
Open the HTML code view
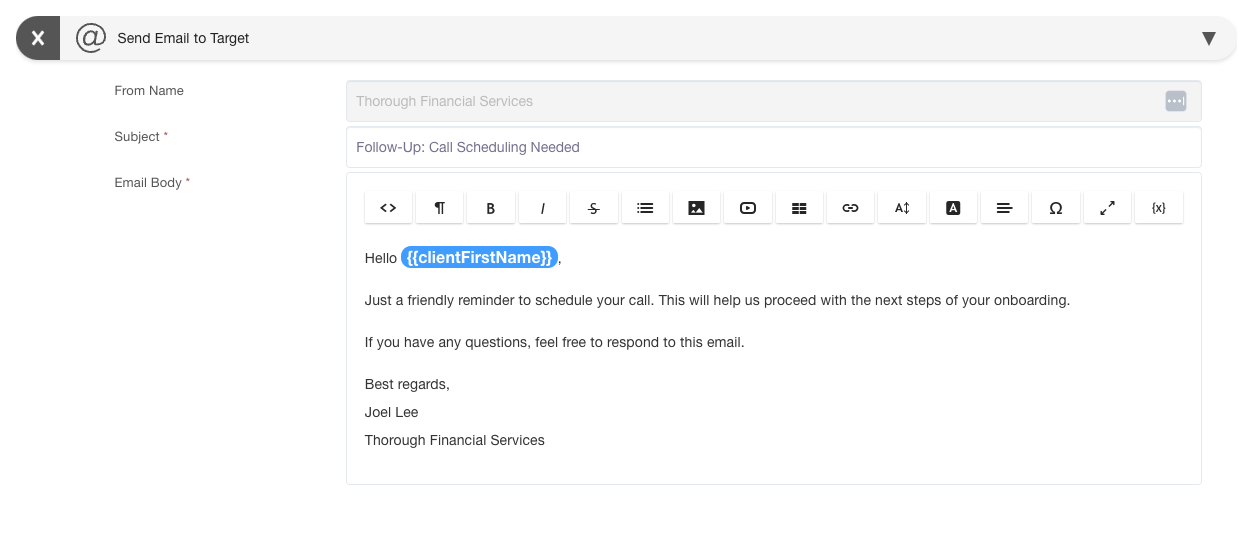point(388,208)
